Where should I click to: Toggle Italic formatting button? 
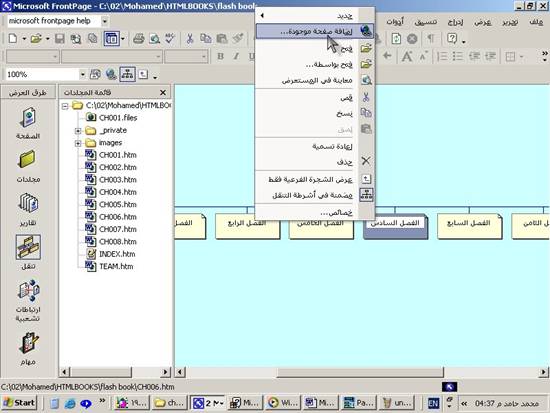[x=236, y=56]
